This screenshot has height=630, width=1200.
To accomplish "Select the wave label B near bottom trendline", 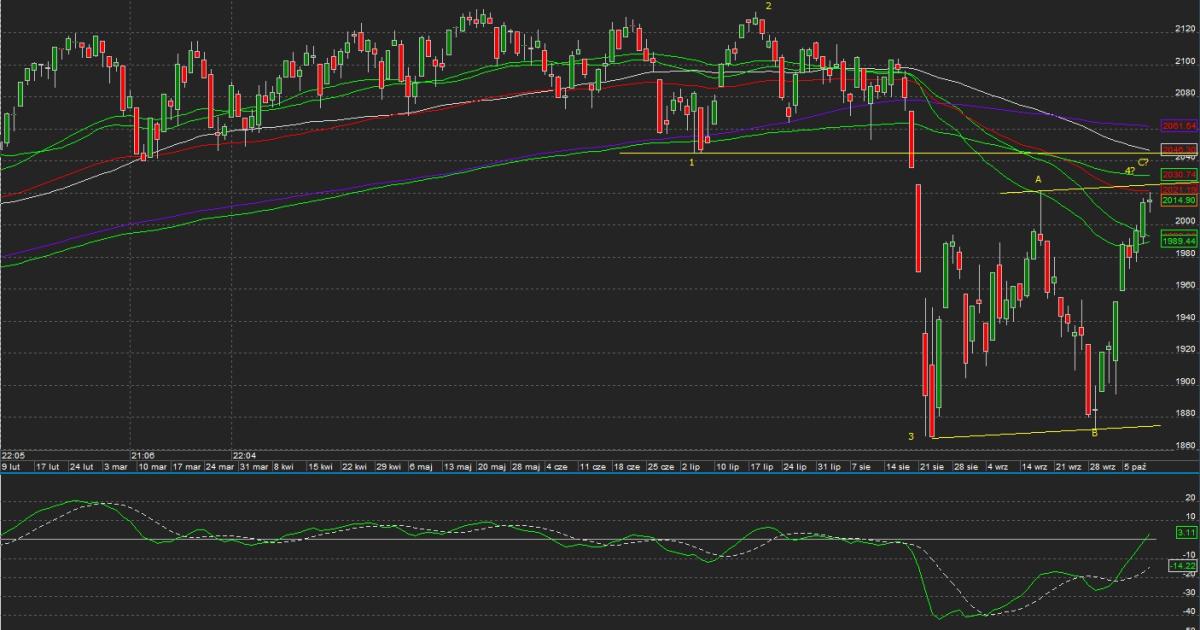I will click(1094, 433).
